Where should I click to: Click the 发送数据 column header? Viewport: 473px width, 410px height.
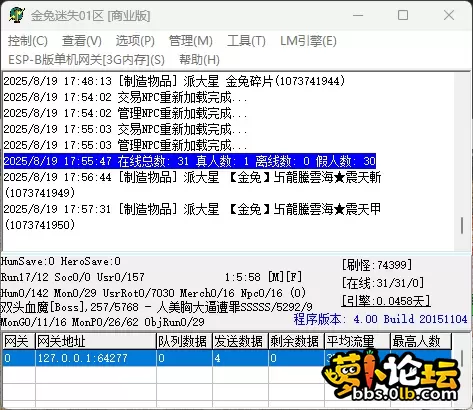pyautogui.click(x=240, y=341)
